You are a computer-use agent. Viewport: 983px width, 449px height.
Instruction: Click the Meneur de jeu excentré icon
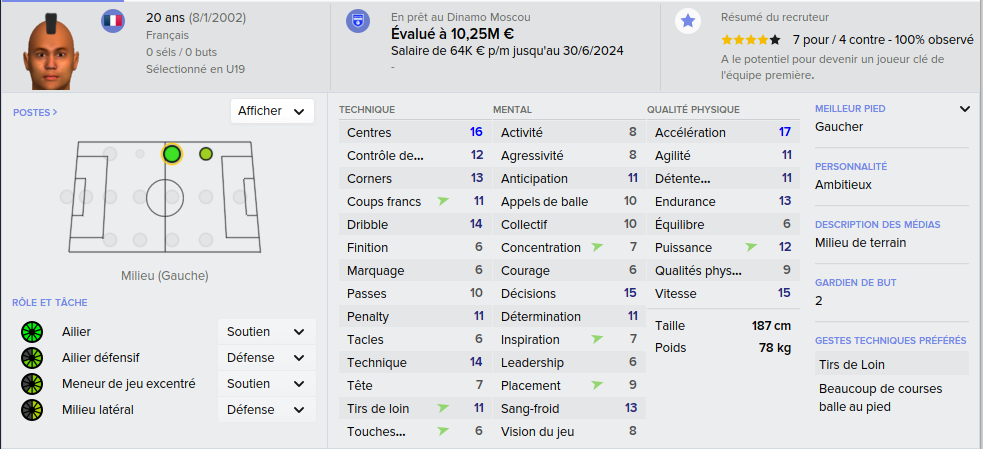point(31,384)
